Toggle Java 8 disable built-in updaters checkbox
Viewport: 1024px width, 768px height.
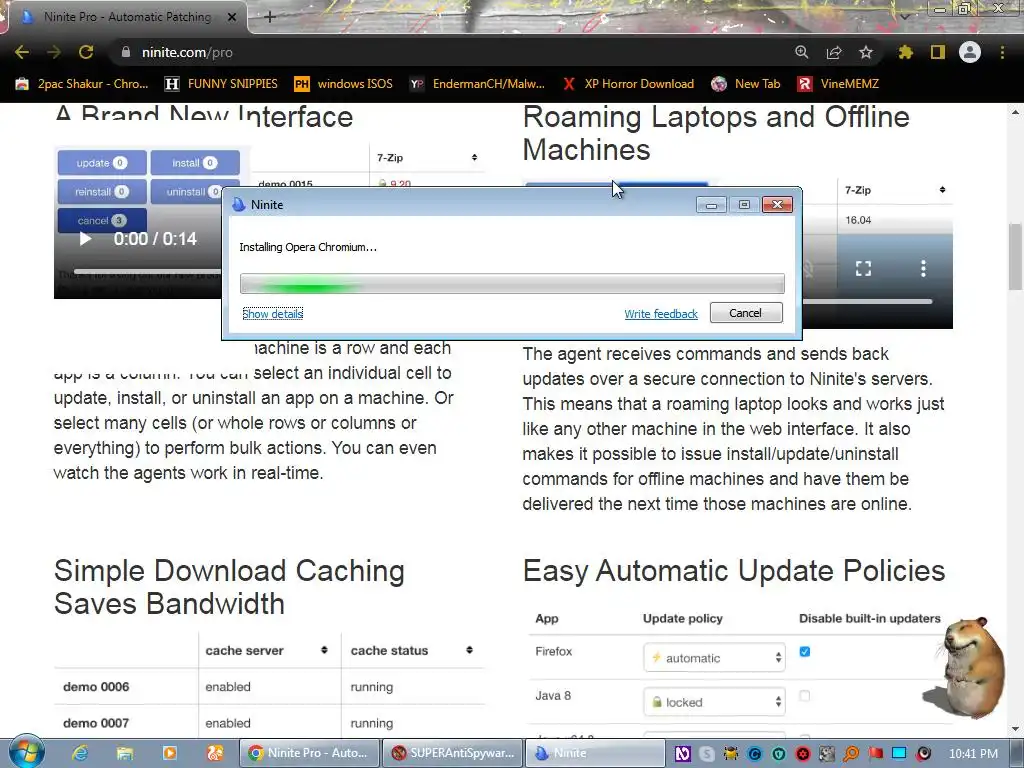[x=805, y=696]
